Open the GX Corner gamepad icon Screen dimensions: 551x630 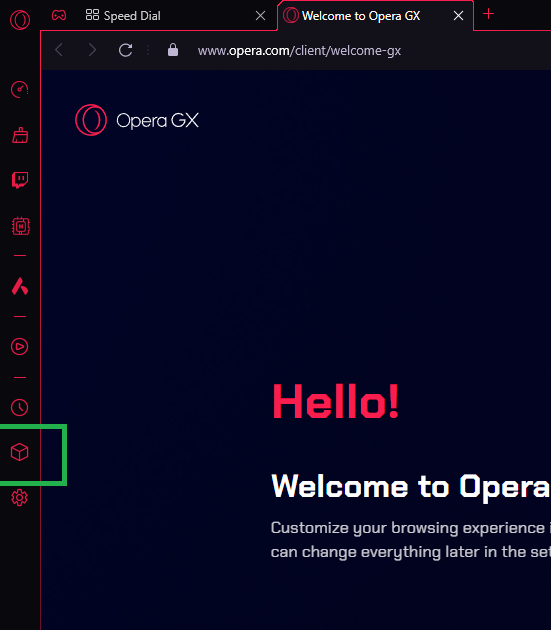click(x=59, y=15)
